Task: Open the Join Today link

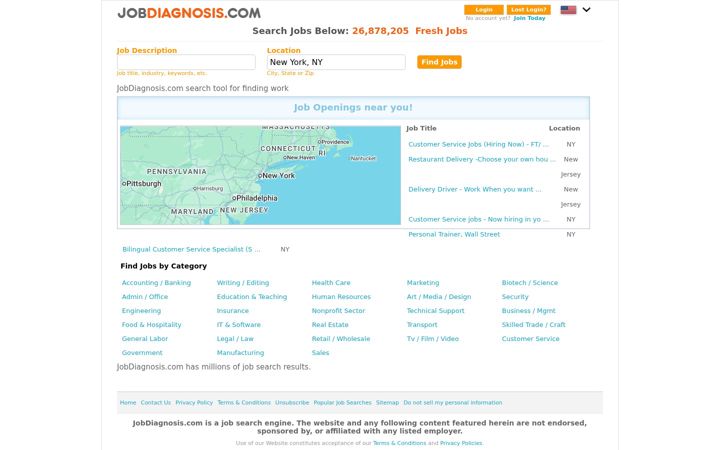Action: pyautogui.click(x=529, y=18)
